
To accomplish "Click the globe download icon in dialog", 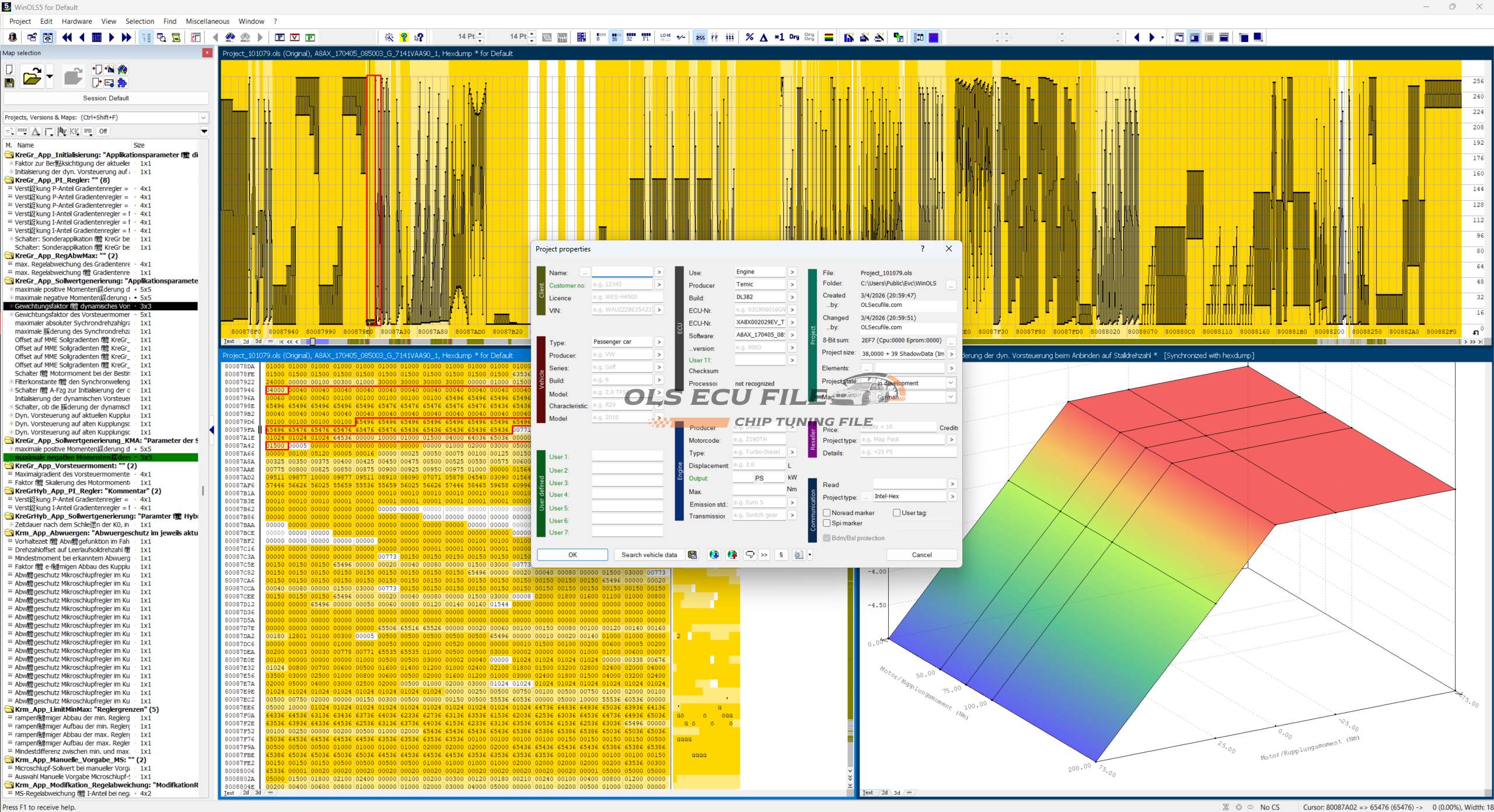I will (714, 555).
